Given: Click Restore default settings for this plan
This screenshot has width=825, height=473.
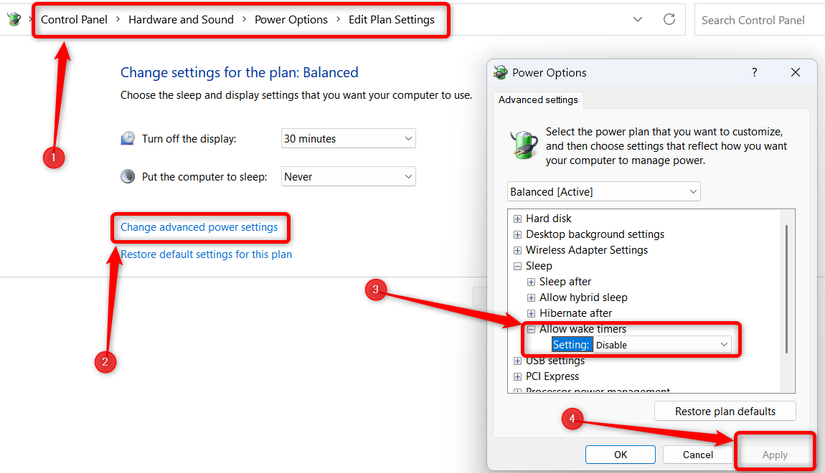Looking at the screenshot, I should point(206,254).
